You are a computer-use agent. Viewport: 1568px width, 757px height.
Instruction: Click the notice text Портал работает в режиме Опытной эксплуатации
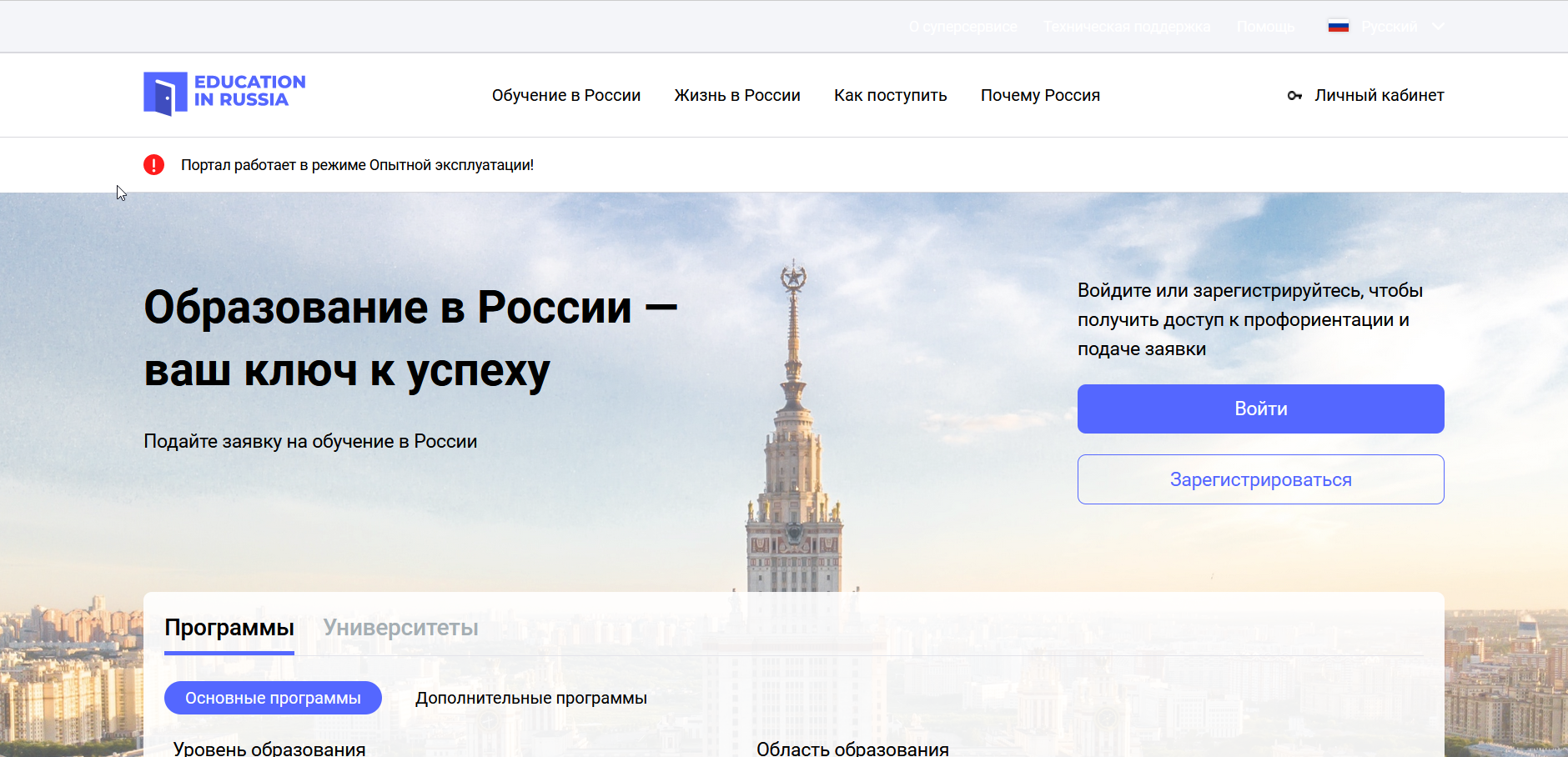358,165
